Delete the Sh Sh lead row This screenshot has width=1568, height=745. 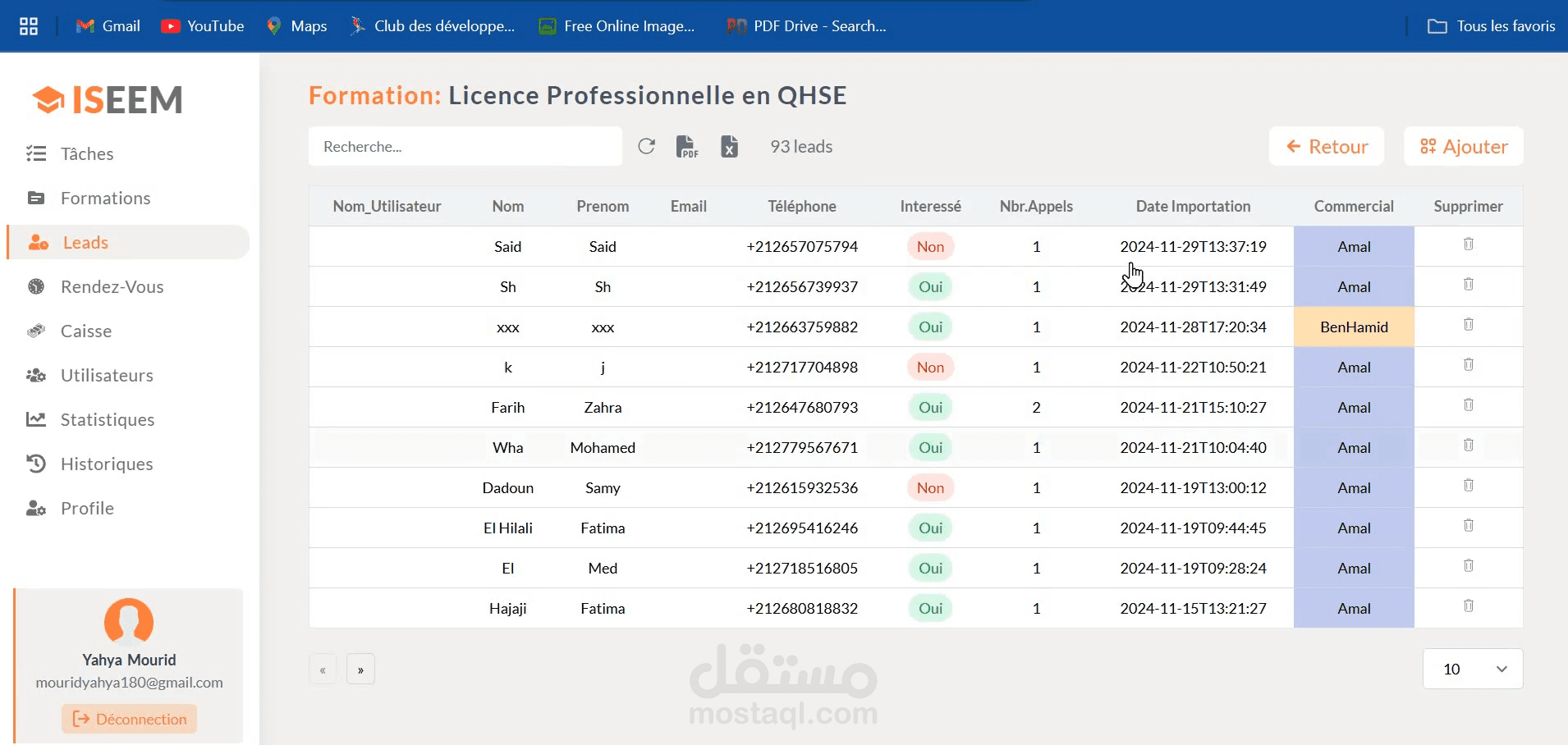tap(1469, 284)
